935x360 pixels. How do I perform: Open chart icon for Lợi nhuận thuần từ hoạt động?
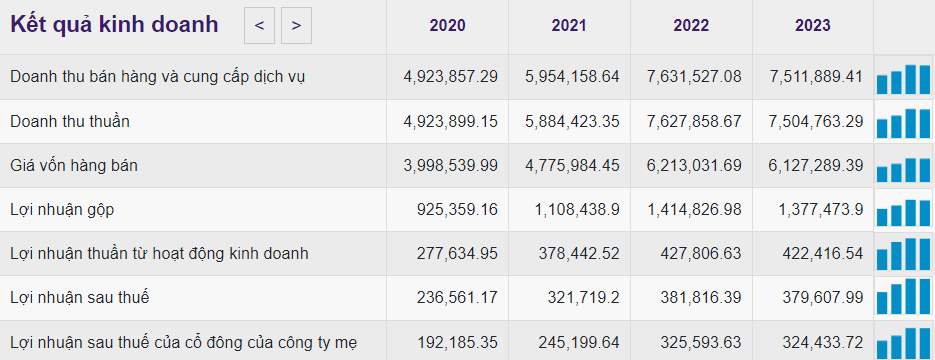click(x=903, y=255)
